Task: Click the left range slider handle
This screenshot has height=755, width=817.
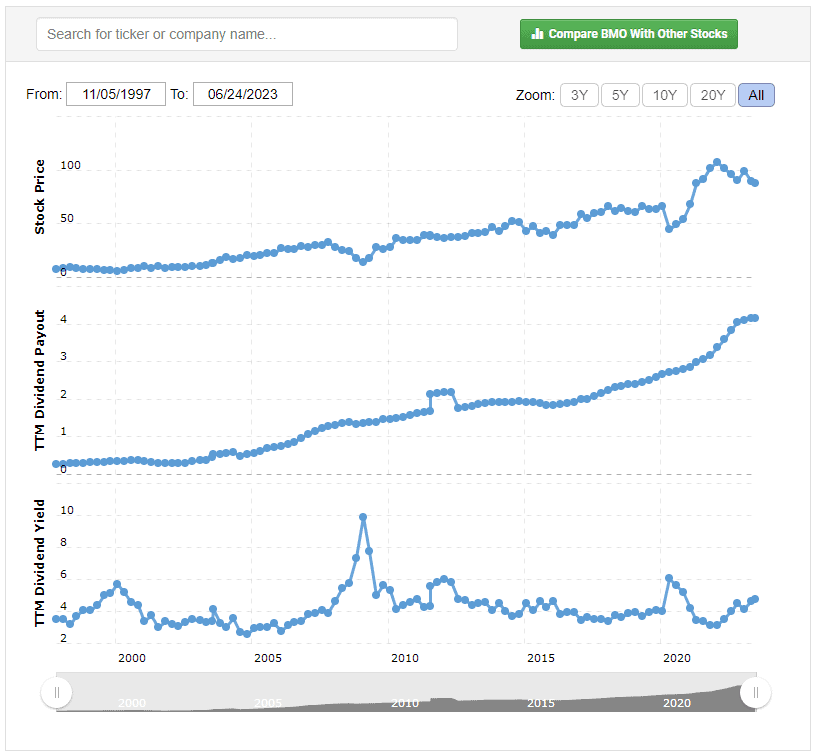Action: click(x=57, y=692)
